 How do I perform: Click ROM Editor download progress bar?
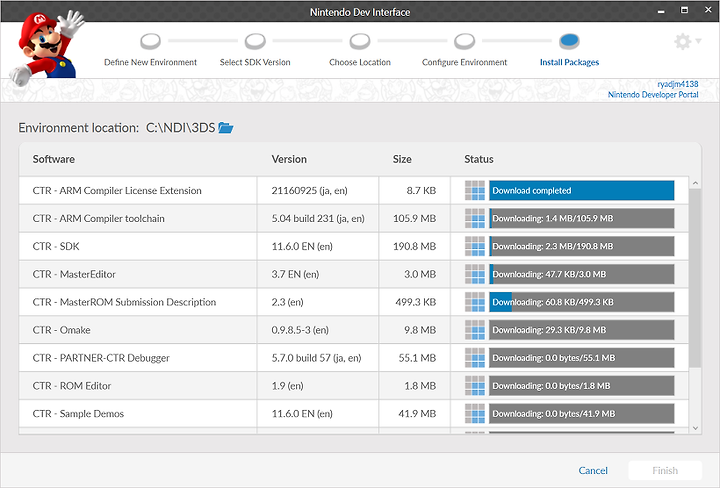pos(582,386)
